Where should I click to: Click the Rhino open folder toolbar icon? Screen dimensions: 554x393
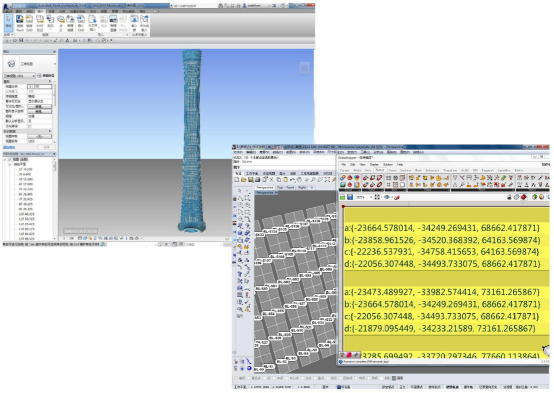(x=244, y=180)
